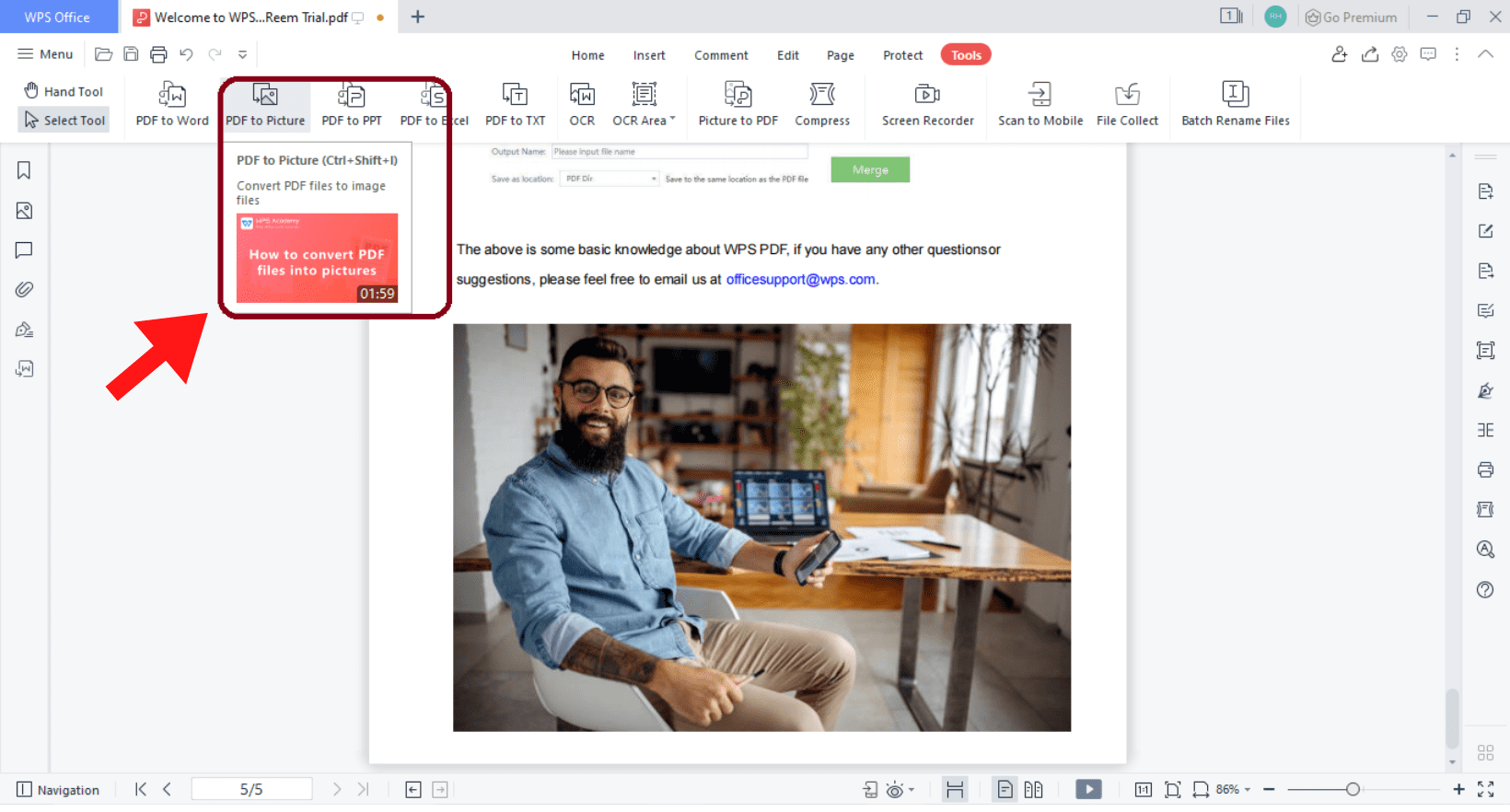Set actual size 1:1 zoom
1510x812 pixels.
click(x=1143, y=789)
